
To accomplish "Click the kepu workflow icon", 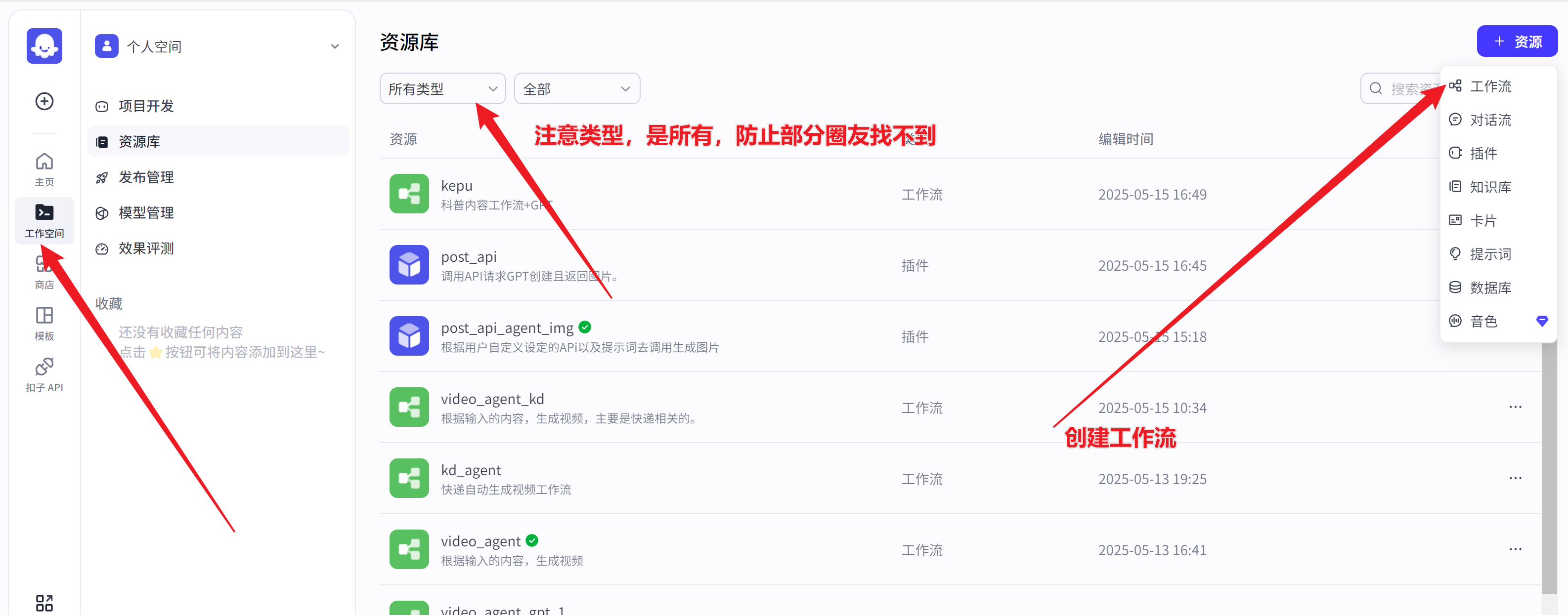I will click(x=409, y=194).
